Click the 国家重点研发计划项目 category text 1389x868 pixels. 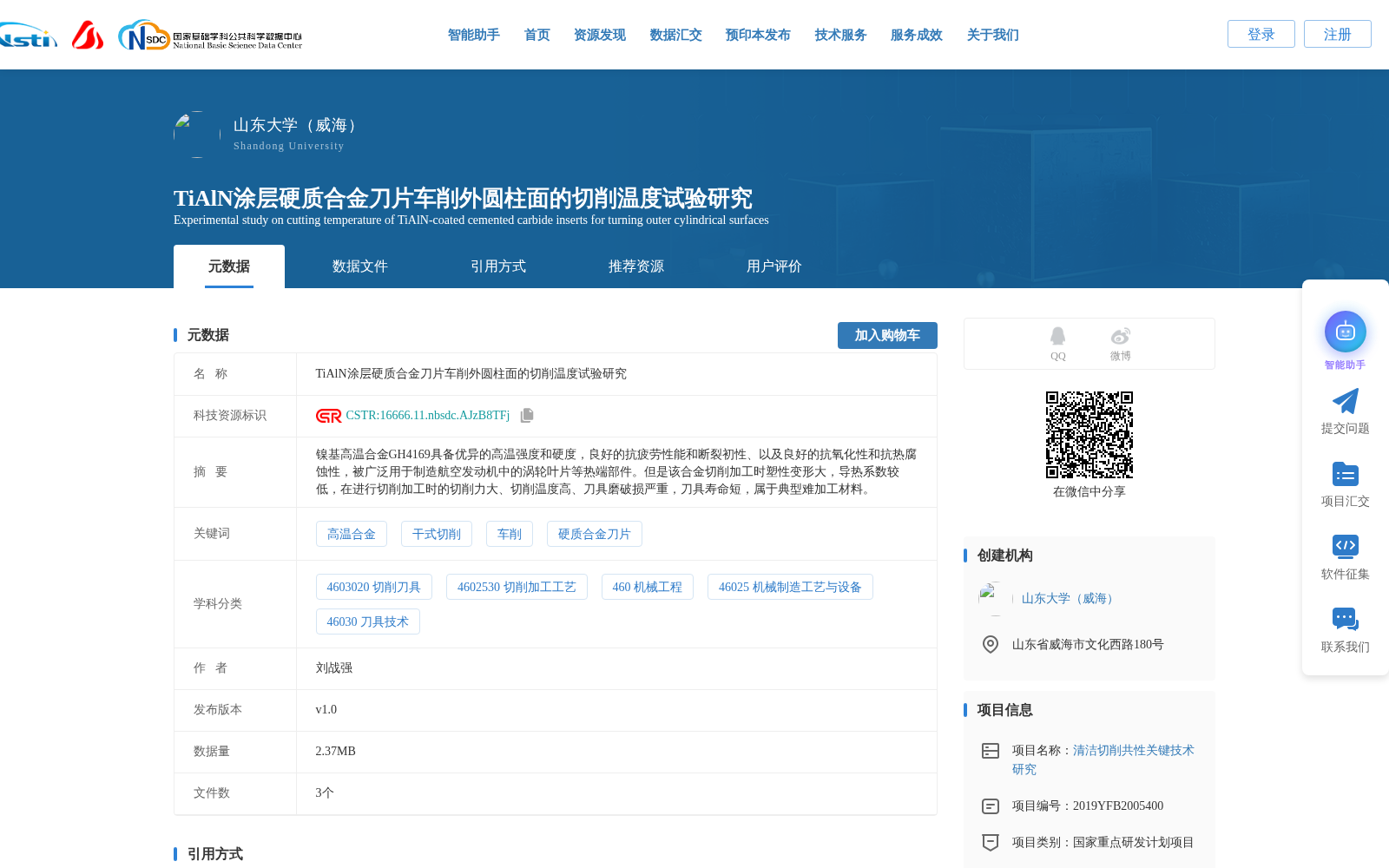click(1133, 843)
